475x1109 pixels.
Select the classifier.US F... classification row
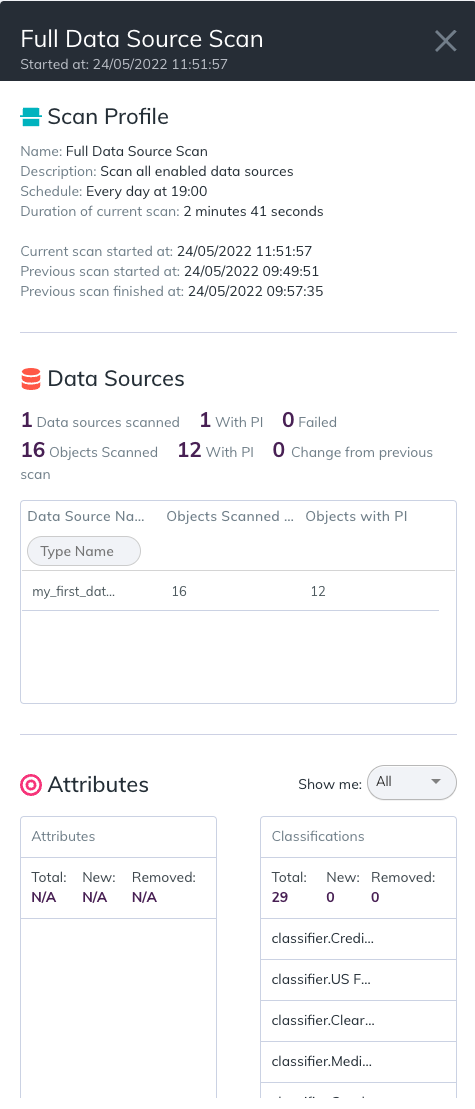(358, 980)
